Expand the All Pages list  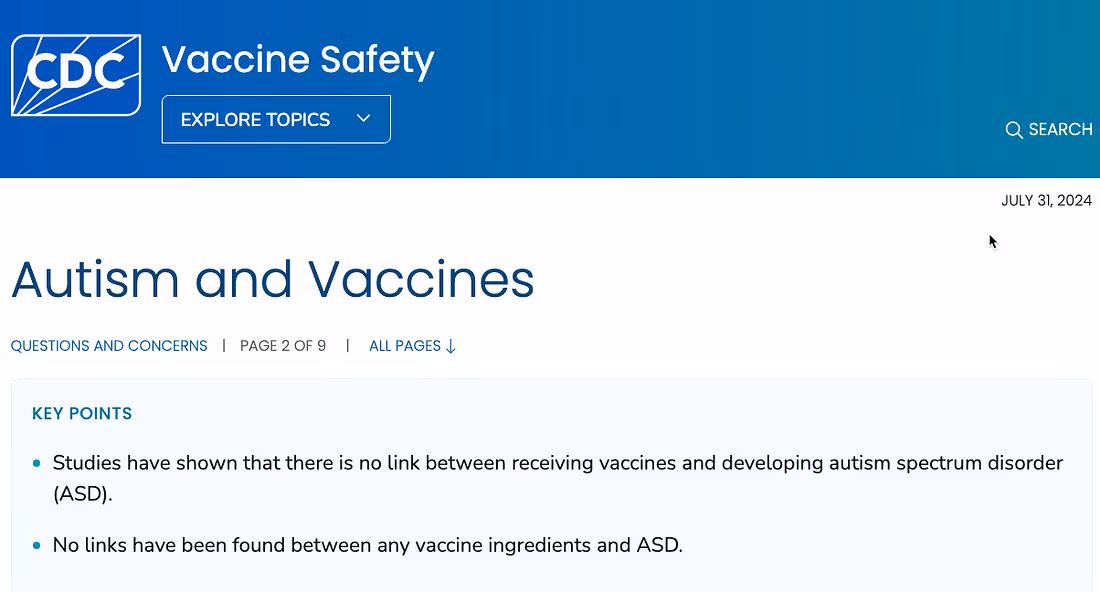tap(405, 346)
